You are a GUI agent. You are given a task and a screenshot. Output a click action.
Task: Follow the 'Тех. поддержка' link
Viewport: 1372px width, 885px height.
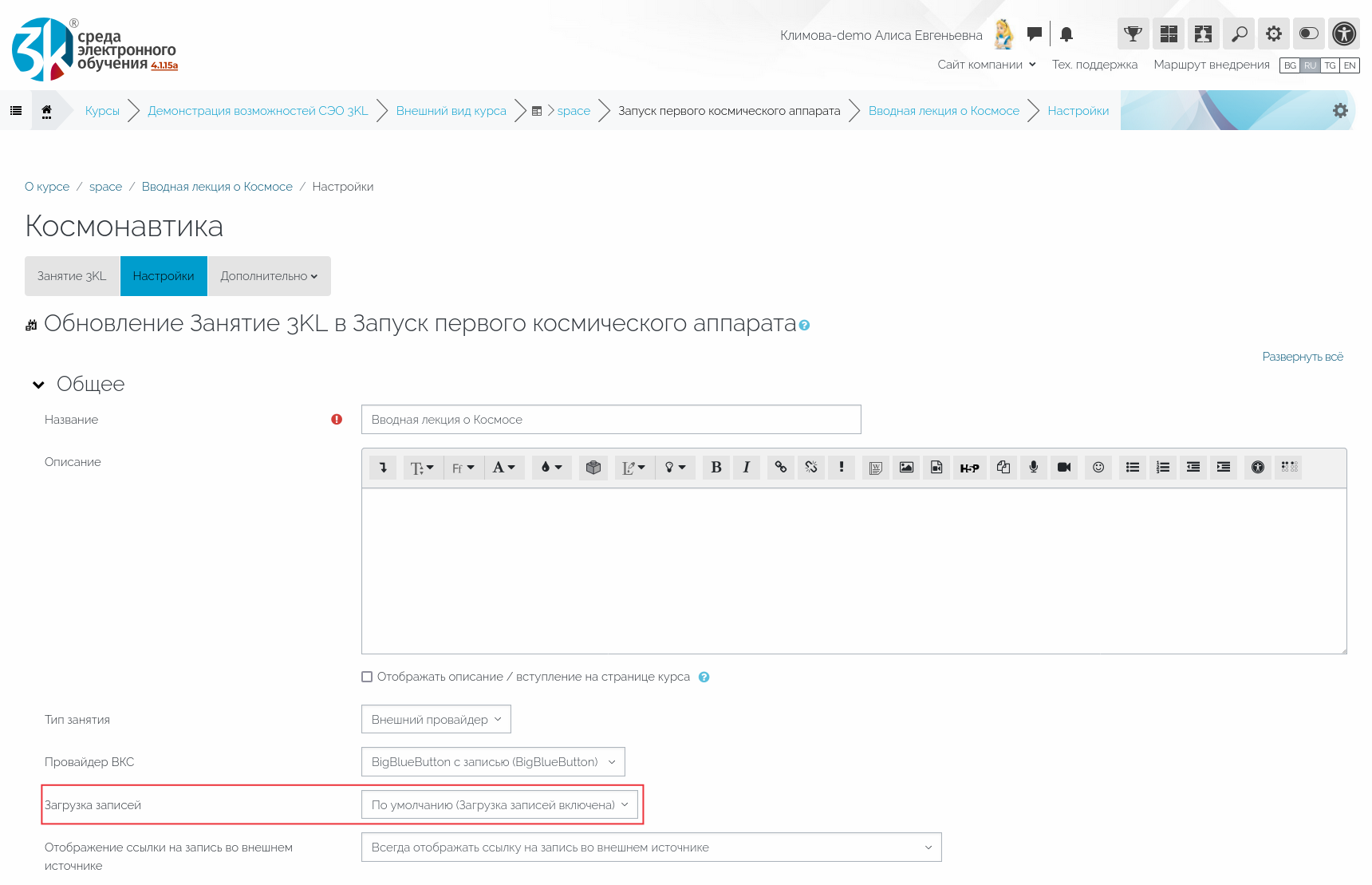pyautogui.click(x=1094, y=65)
